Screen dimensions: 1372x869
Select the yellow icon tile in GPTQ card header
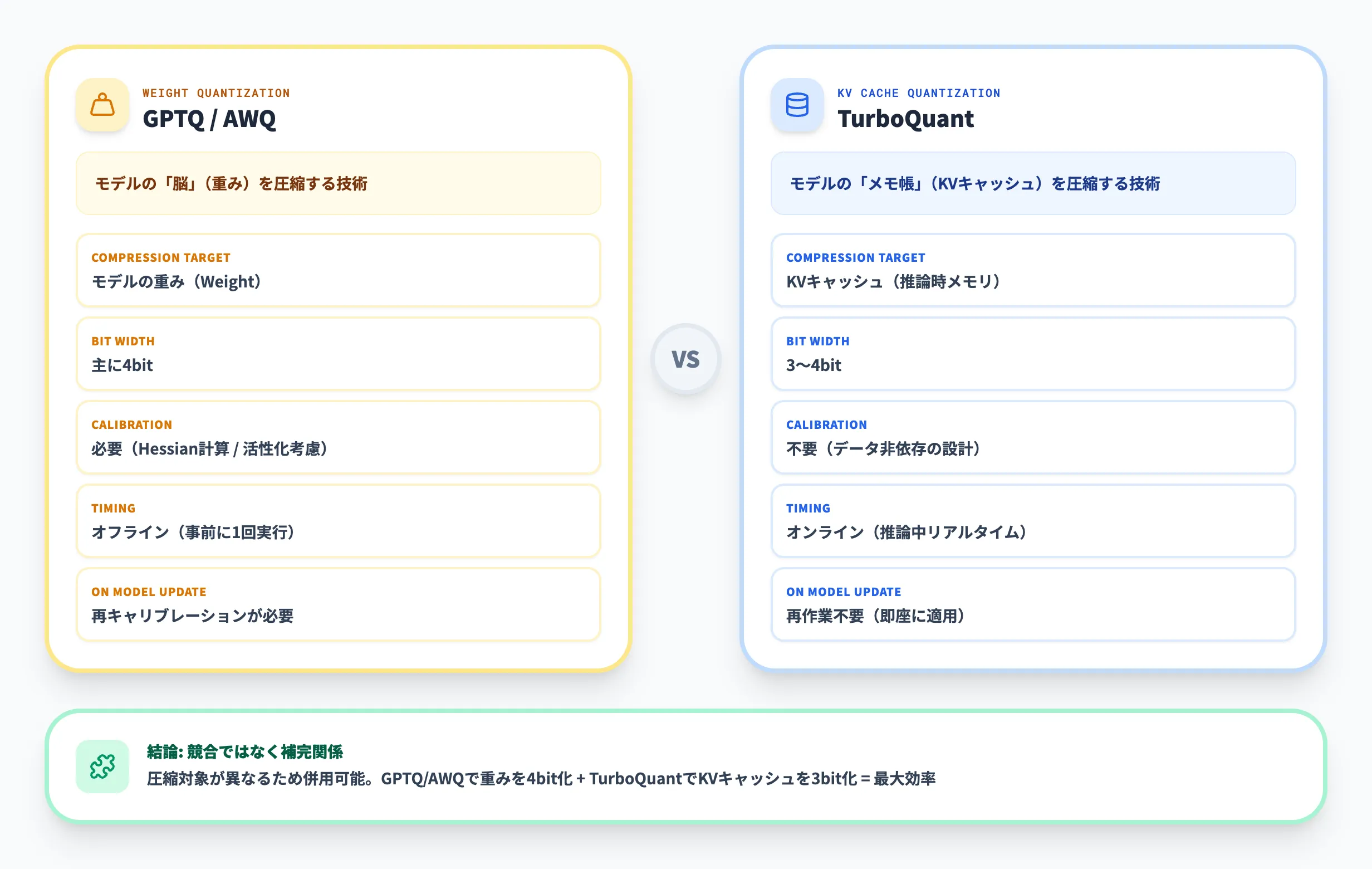(102, 105)
